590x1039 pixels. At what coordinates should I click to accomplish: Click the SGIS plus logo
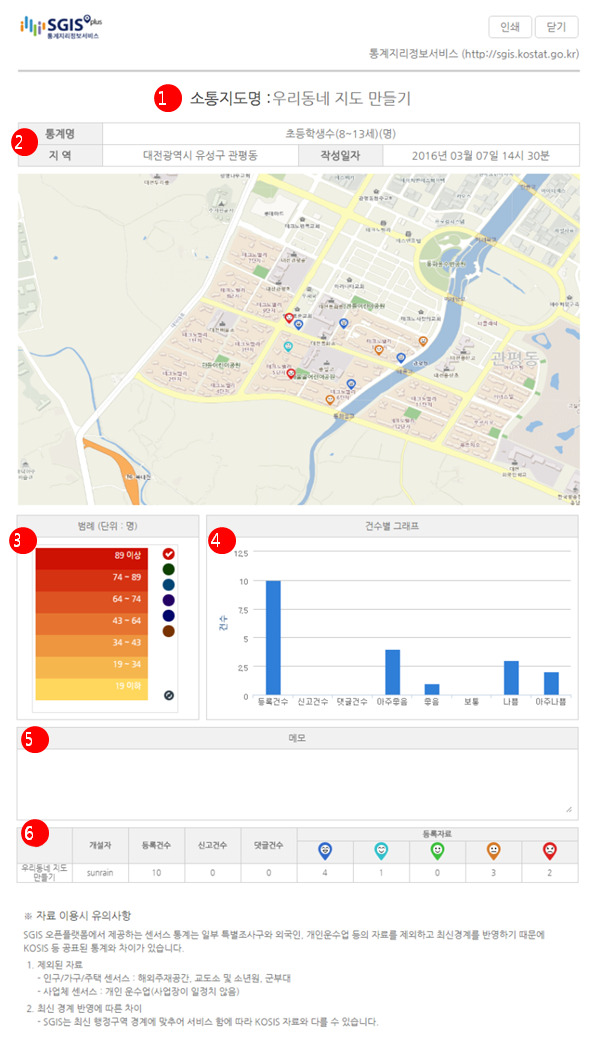(61, 27)
